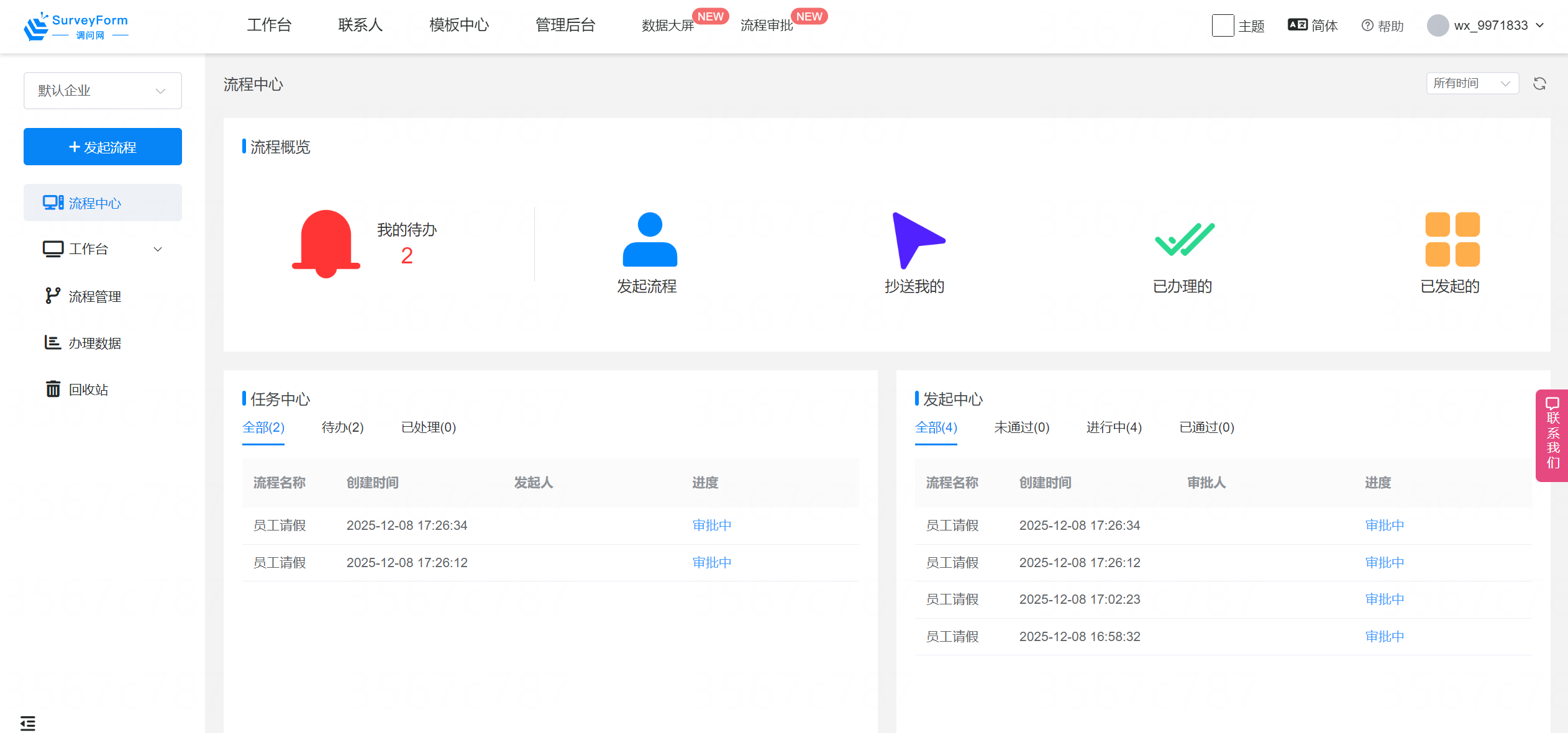The width and height of the screenshot is (1568, 733).
Task: Click the pink 联系我们 side widget
Action: 1552,435
